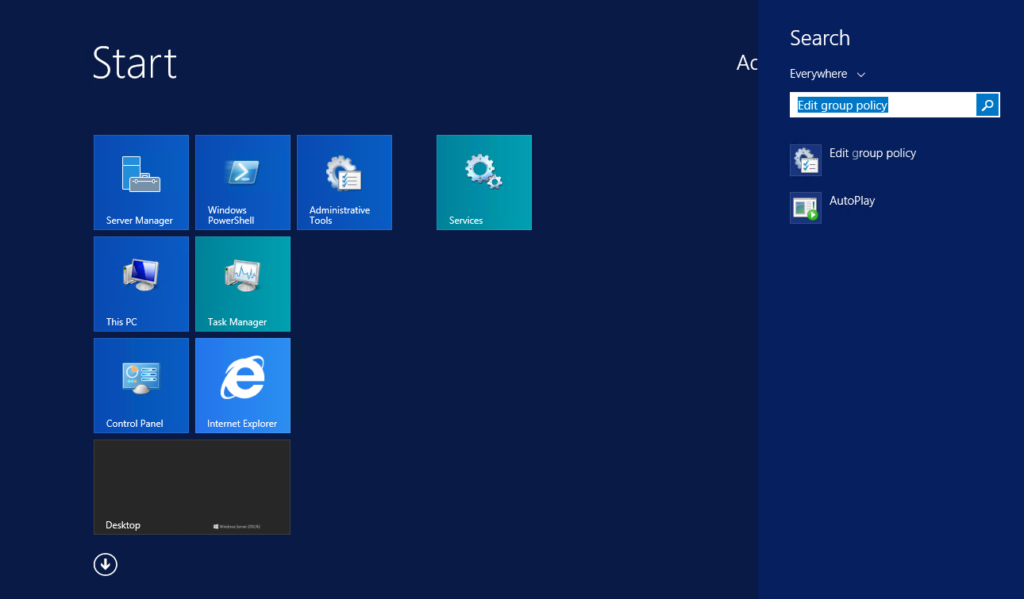The image size is (1024, 599).
Task: Open the Services tile
Action: tap(484, 182)
